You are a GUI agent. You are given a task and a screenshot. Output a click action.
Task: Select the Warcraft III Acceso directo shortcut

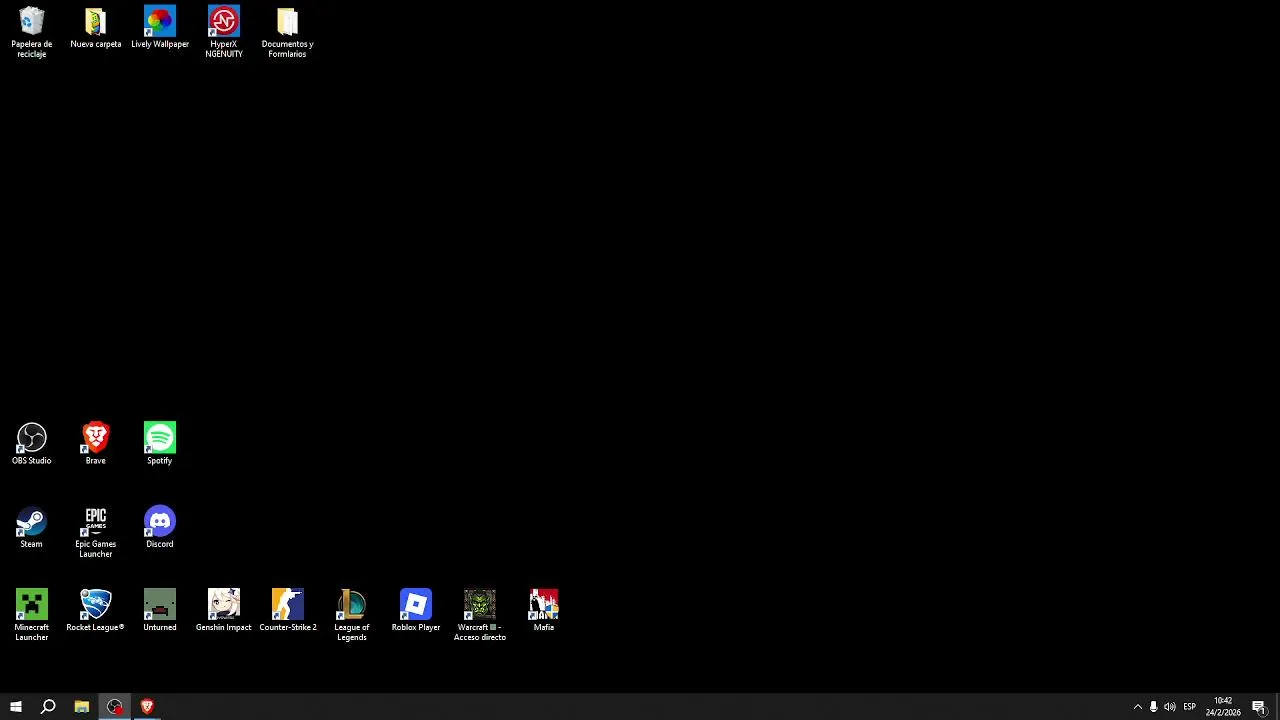click(480, 615)
